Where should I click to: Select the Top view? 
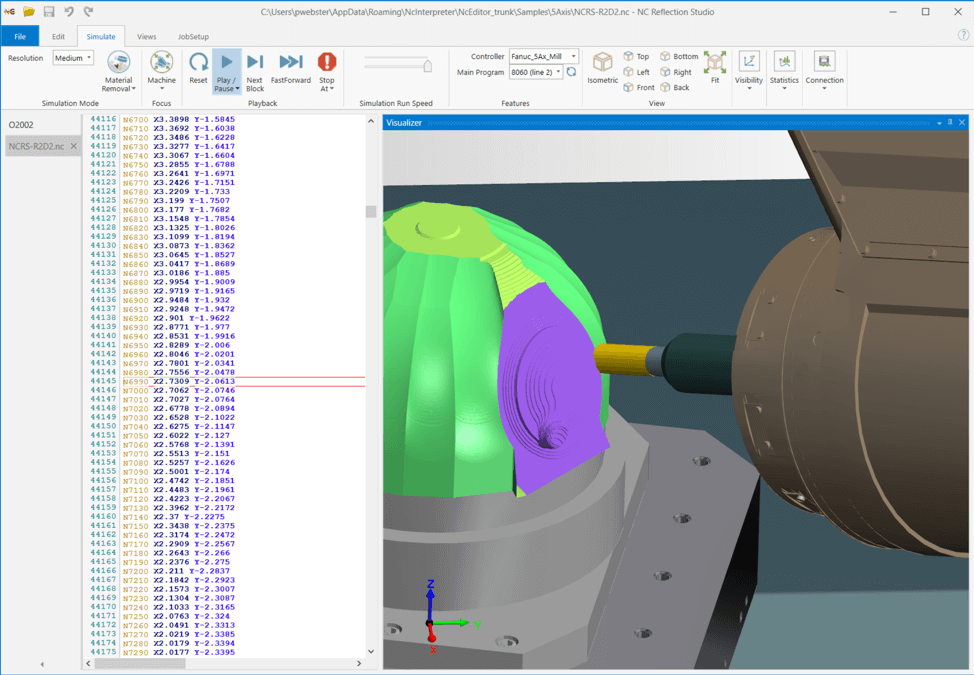click(636, 57)
